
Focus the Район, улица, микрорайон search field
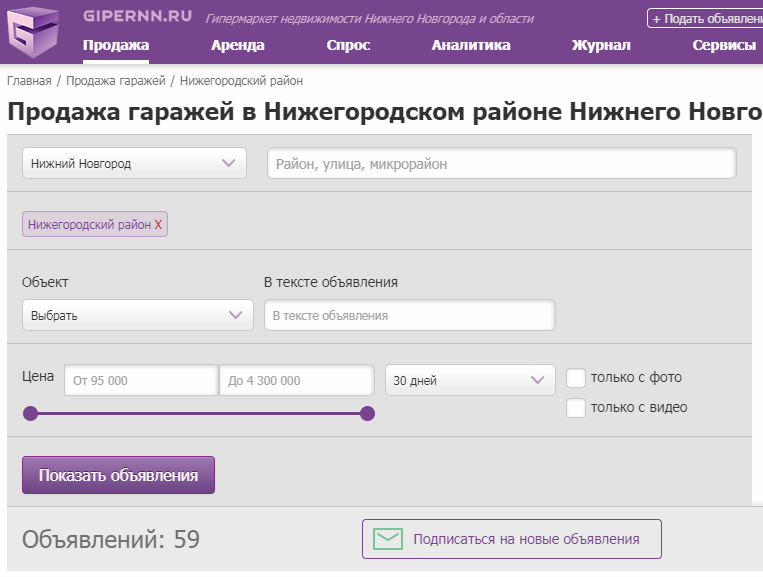click(x=501, y=163)
